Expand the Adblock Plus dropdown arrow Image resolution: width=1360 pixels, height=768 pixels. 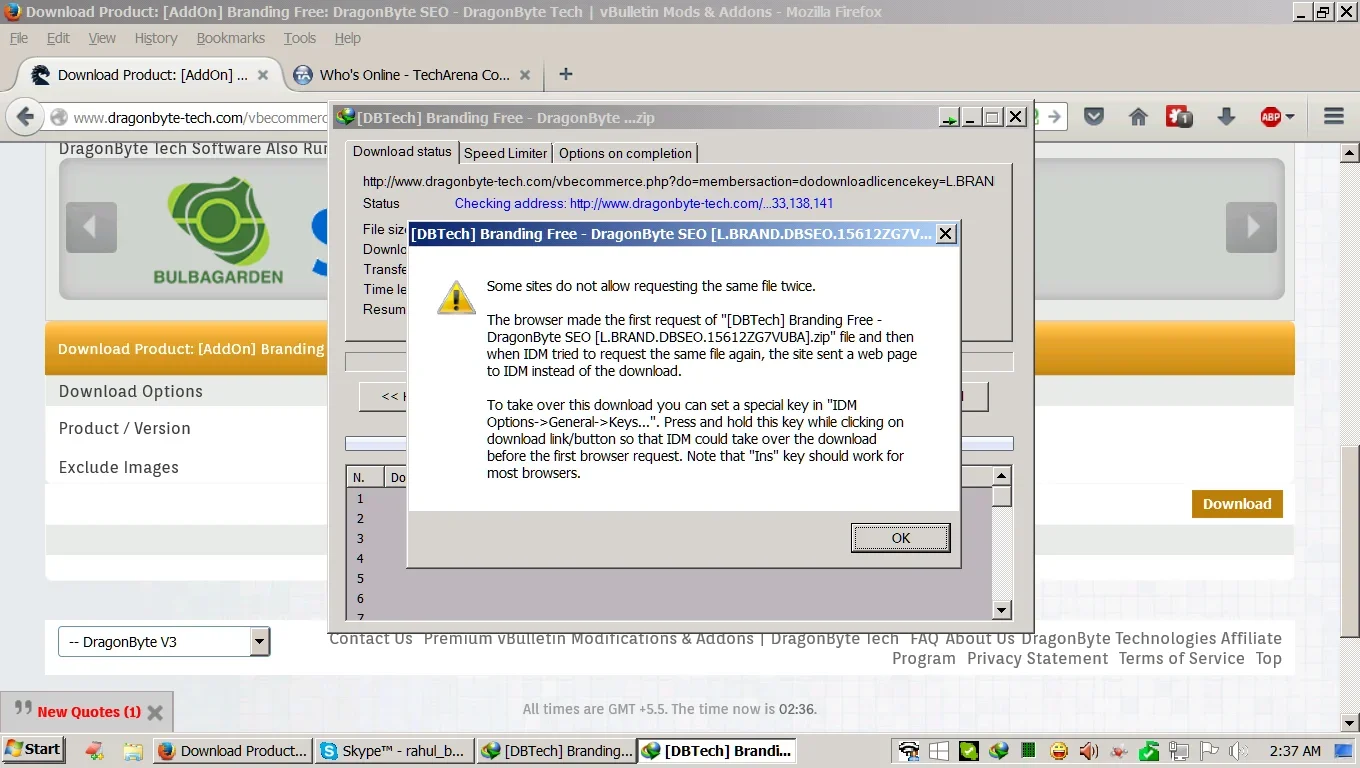click(x=1289, y=117)
